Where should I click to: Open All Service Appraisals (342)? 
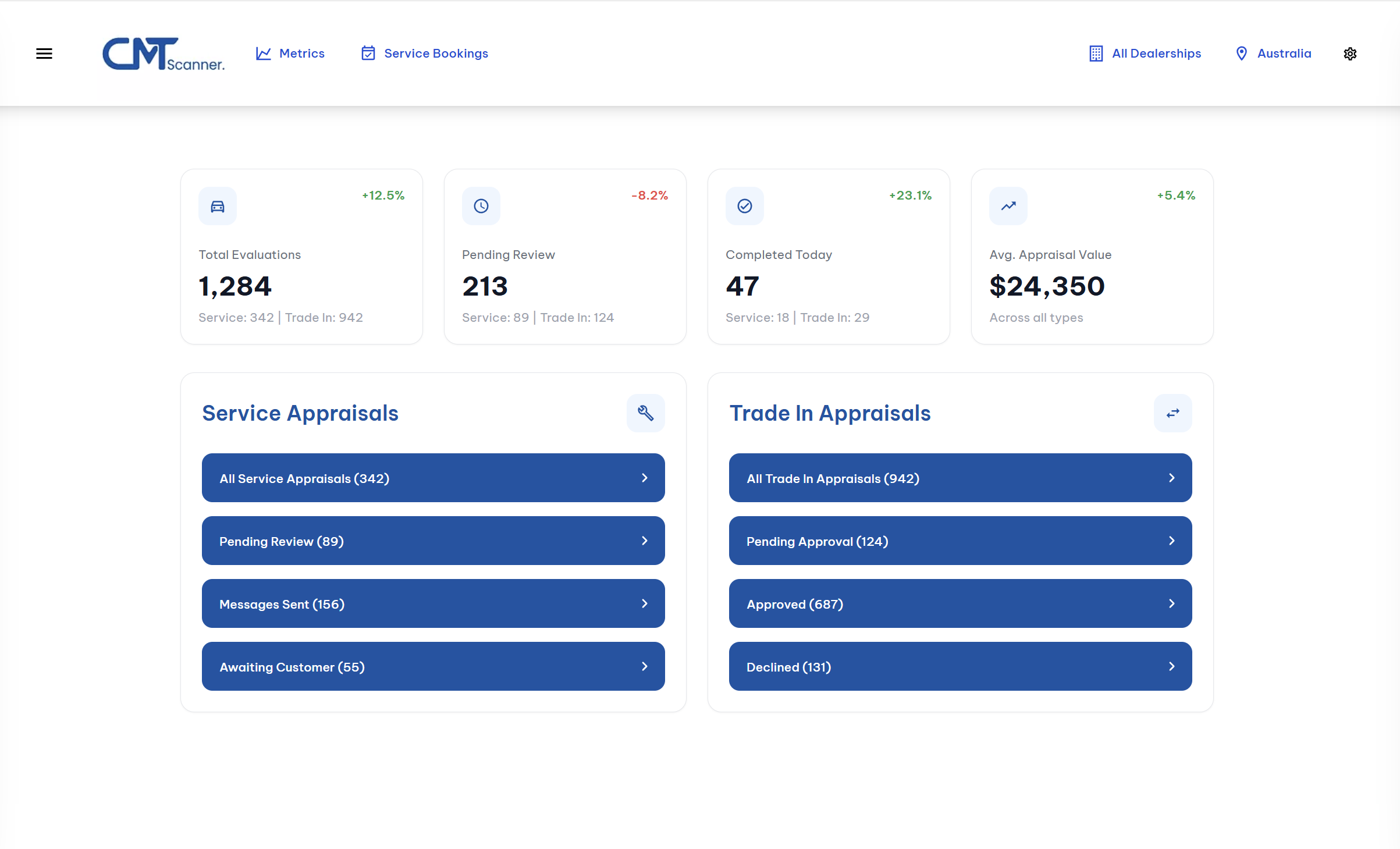pos(433,478)
